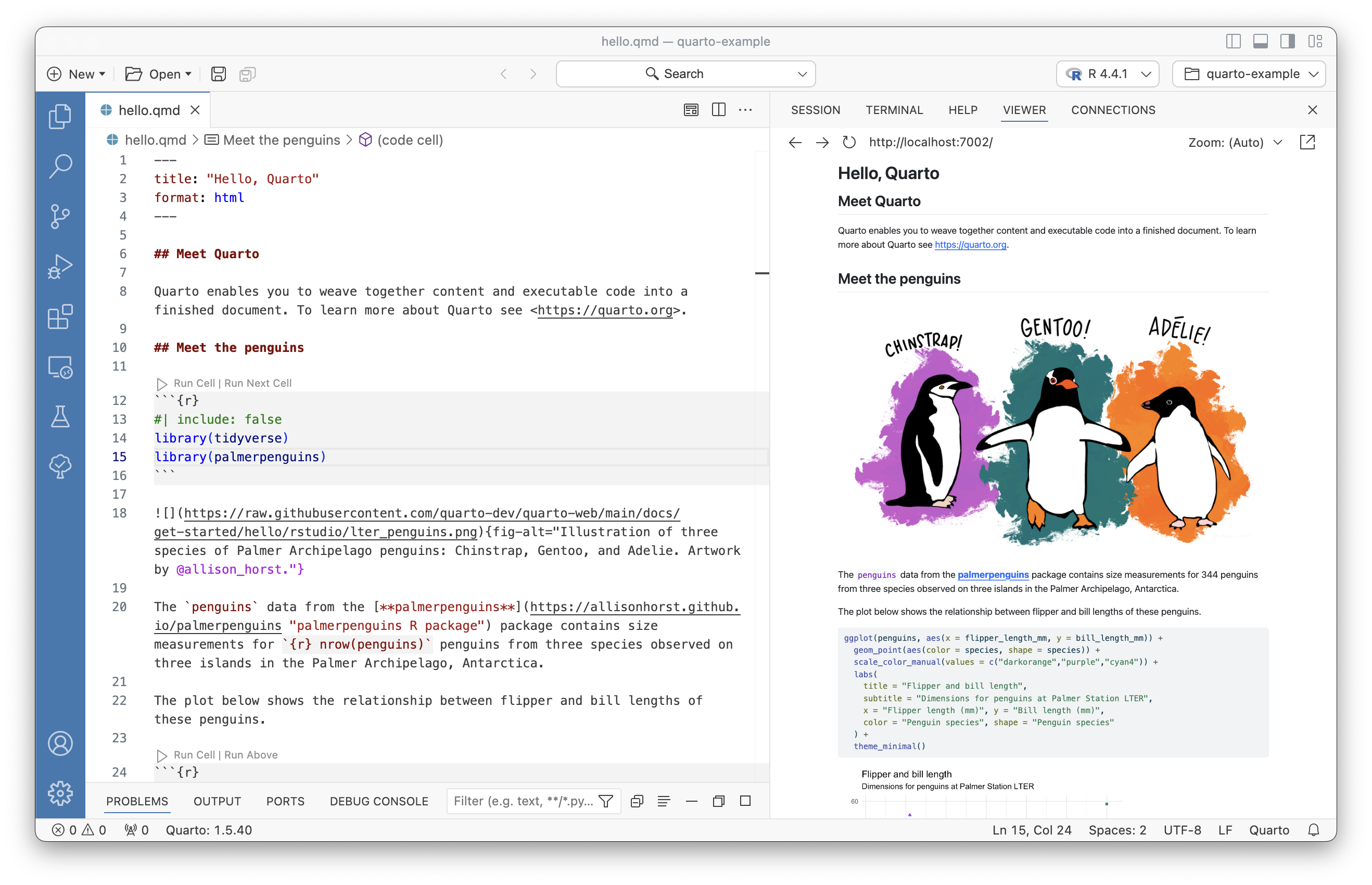Open the Explorer view in activity bar
This screenshot has height=885, width=1372.
click(x=60, y=117)
